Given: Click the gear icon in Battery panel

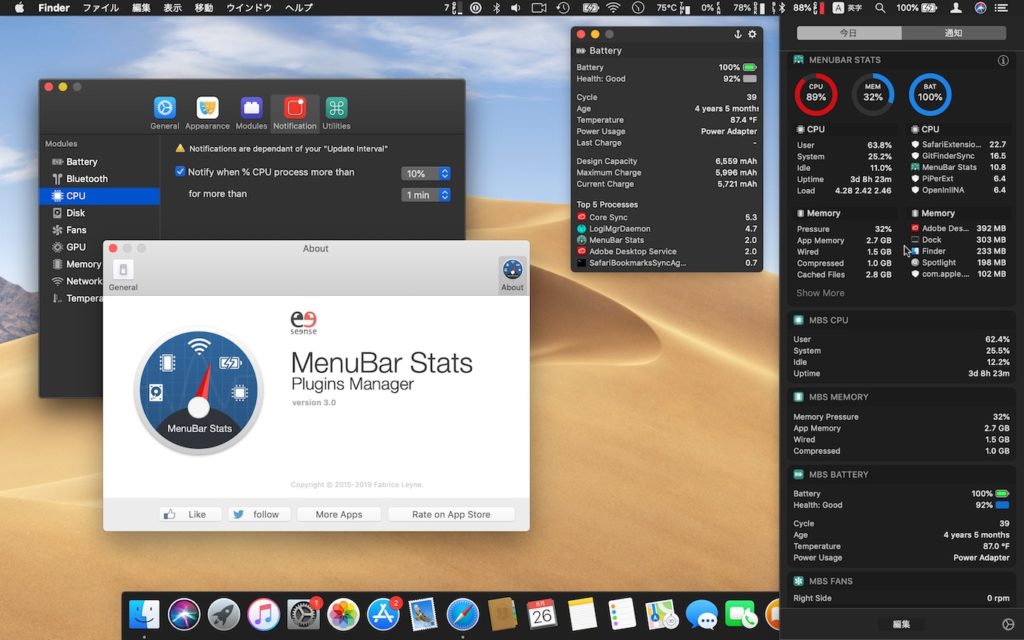Looking at the screenshot, I should (752, 34).
